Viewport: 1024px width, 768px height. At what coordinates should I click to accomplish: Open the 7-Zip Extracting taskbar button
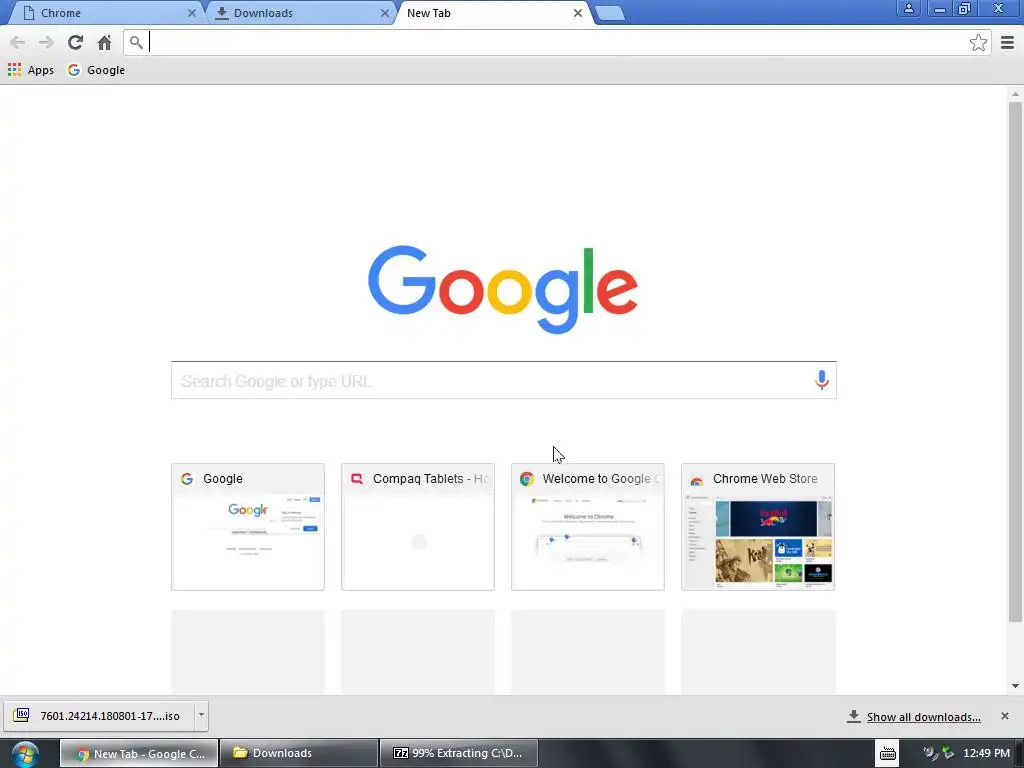[x=458, y=753]
